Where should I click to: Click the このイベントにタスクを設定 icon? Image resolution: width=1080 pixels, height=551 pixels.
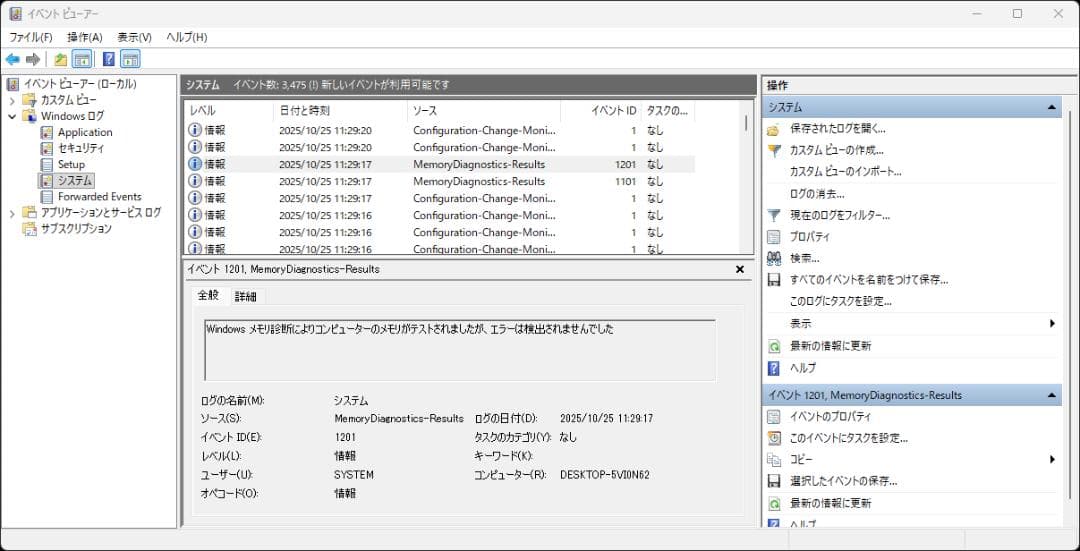coord(773,438)
